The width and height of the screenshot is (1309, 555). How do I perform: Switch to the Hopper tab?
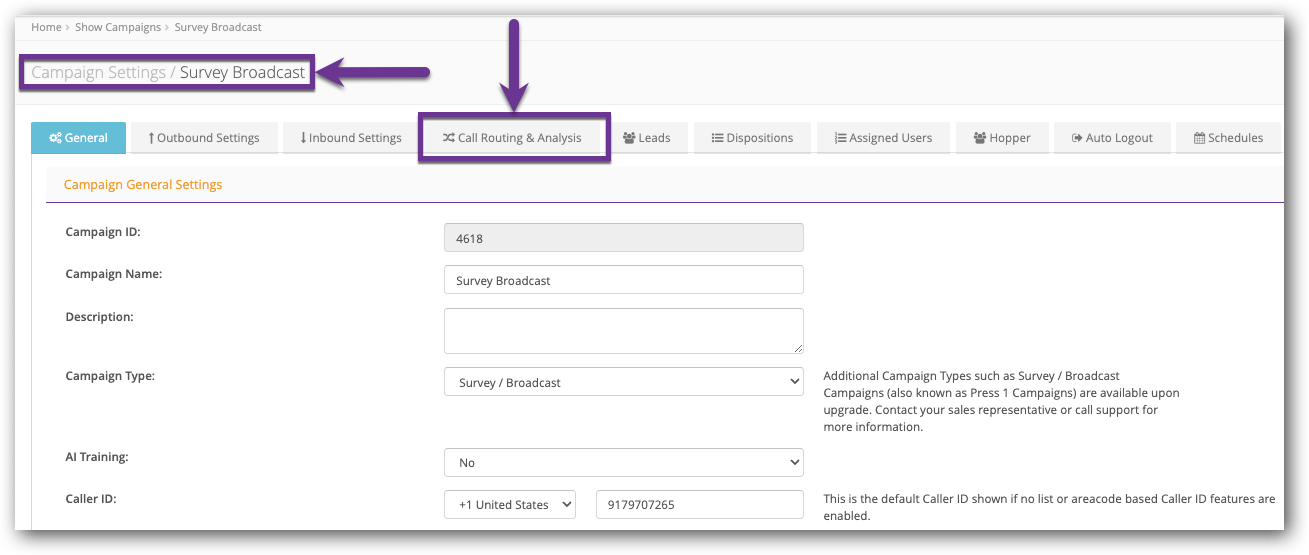tap(1001, 138)
